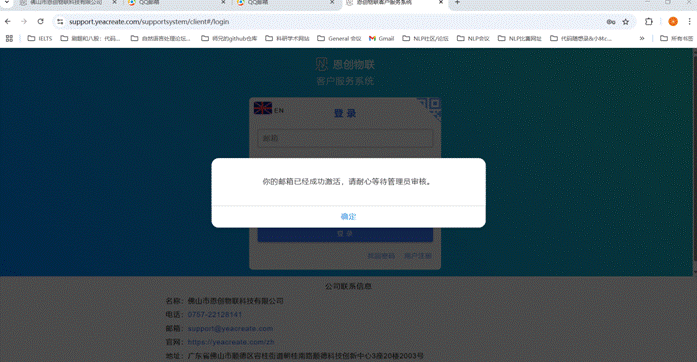Click the 邮箱 email input field
The height and width of the screenshot is (362, 697).
tap(345, 138)
